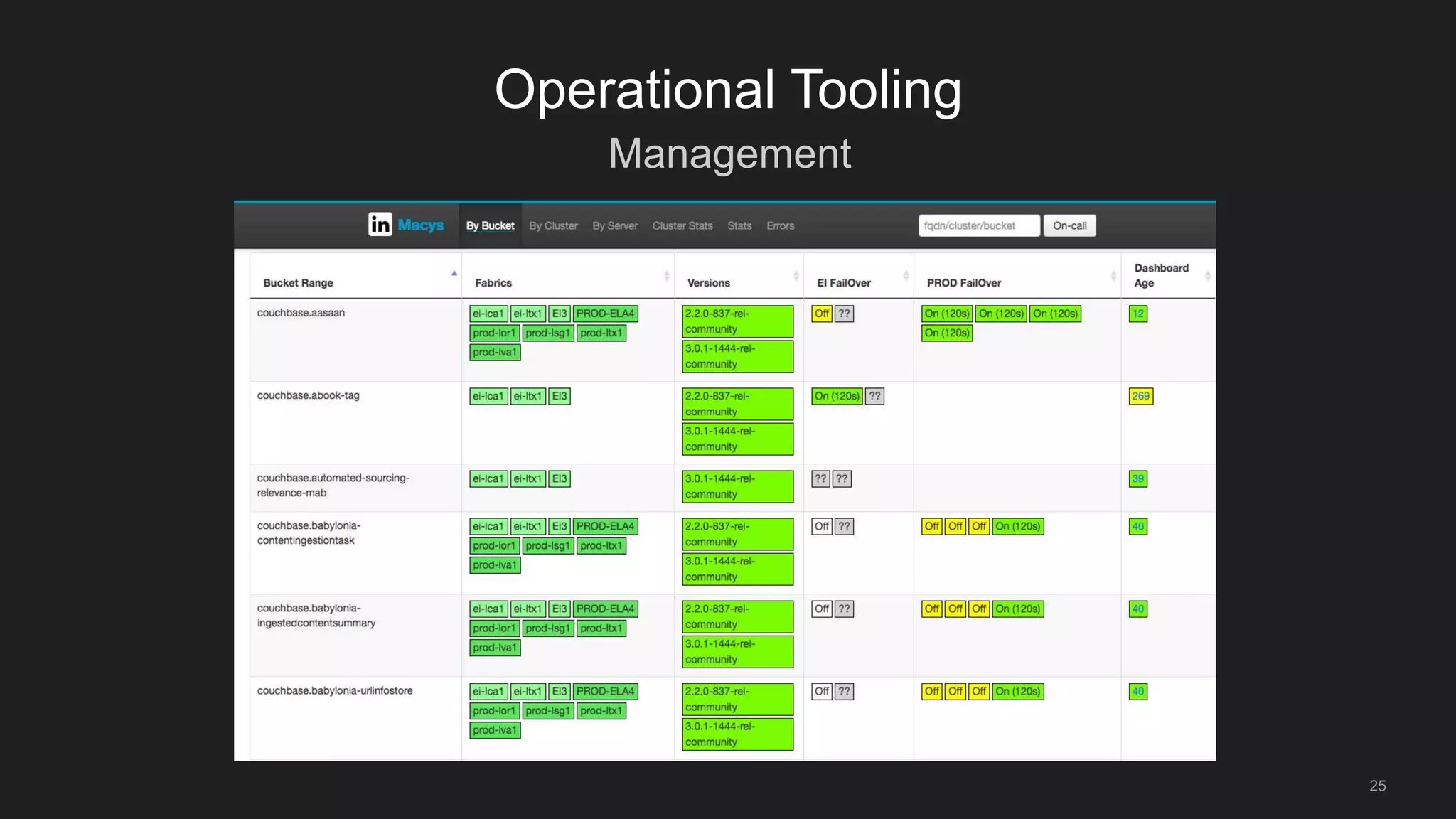Click prod-lor1 tag in aasaan row
The height and width of the screenshot is (819, 1456).
click(494, 333)
